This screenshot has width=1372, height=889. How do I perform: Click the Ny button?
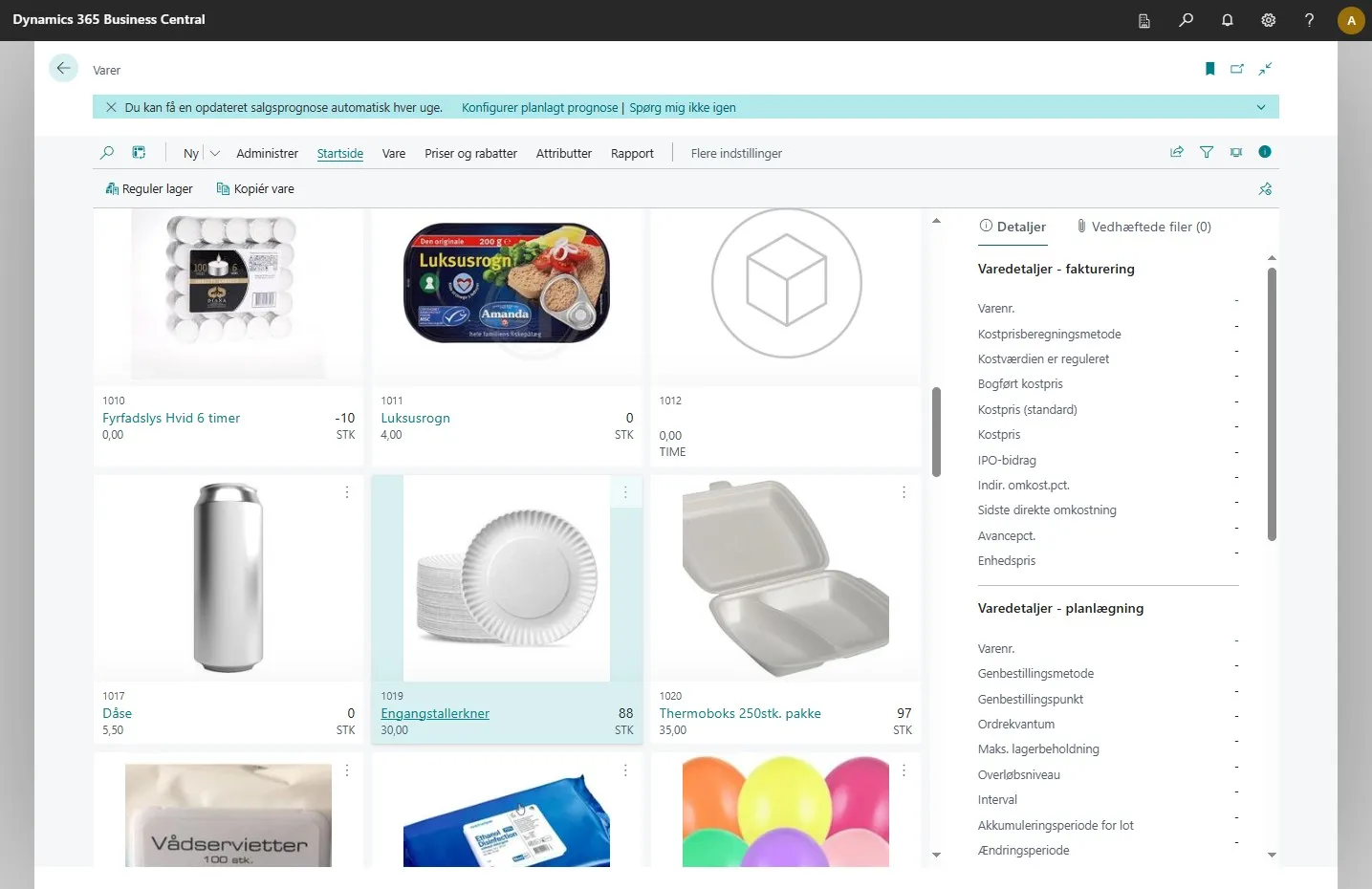pyautogui.click(x=191, y=154)
